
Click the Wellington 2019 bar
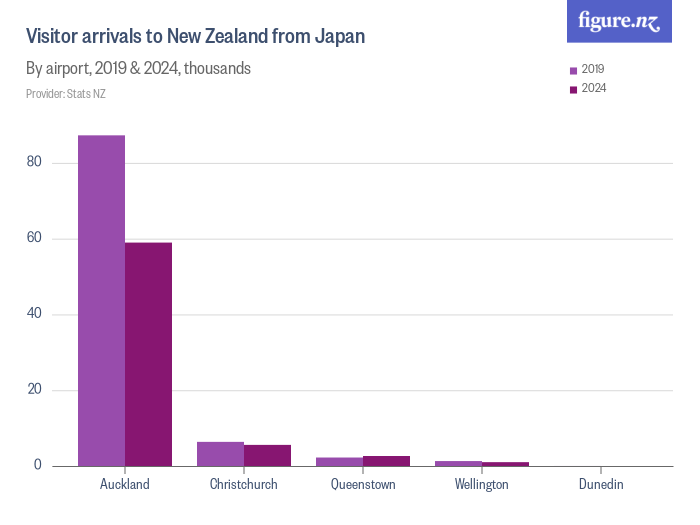pos(458,463)
